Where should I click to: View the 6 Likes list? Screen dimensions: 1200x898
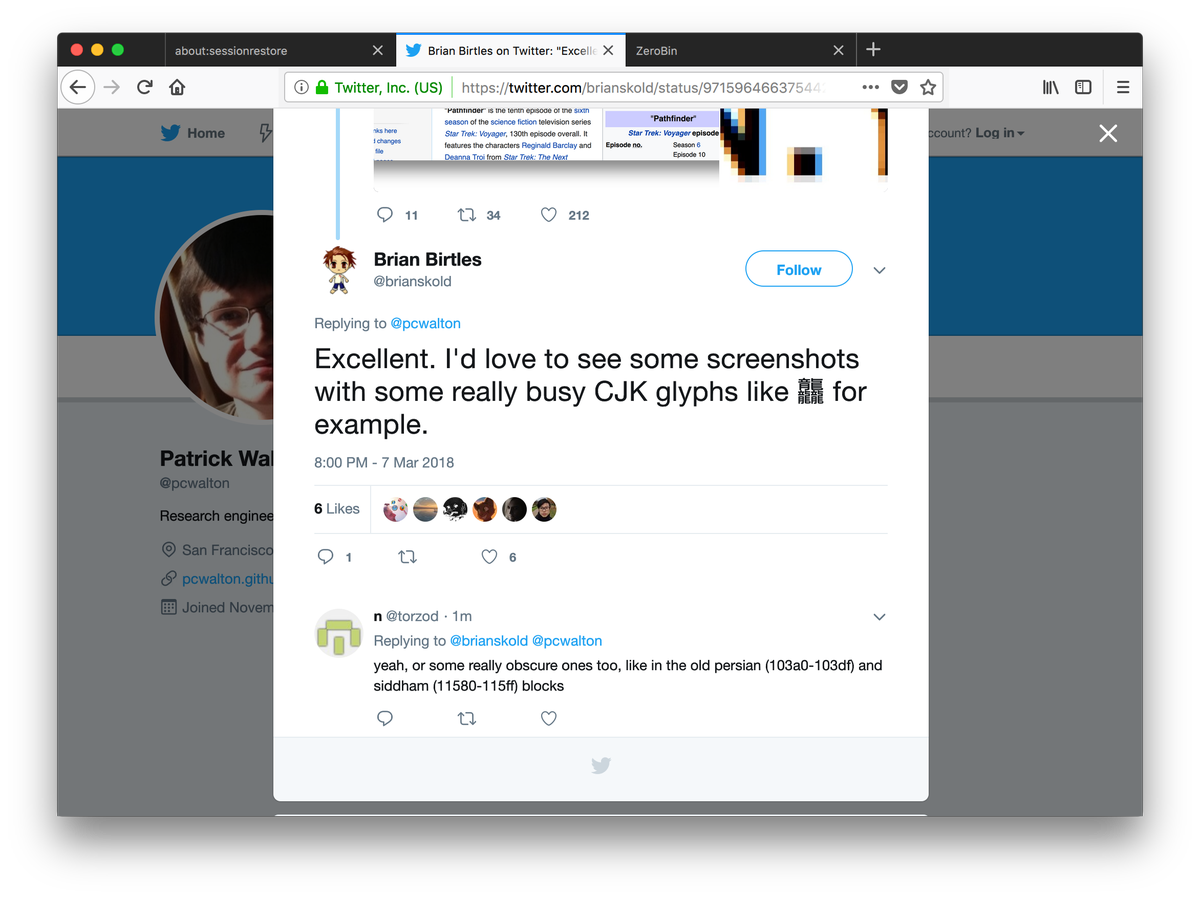[337, 509]
